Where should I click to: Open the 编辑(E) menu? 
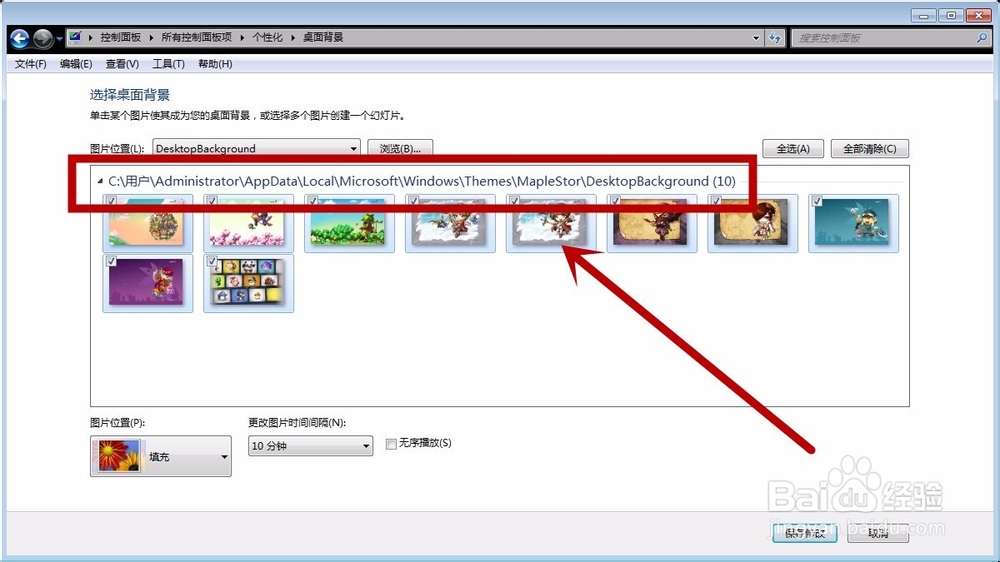coord(76,64)
